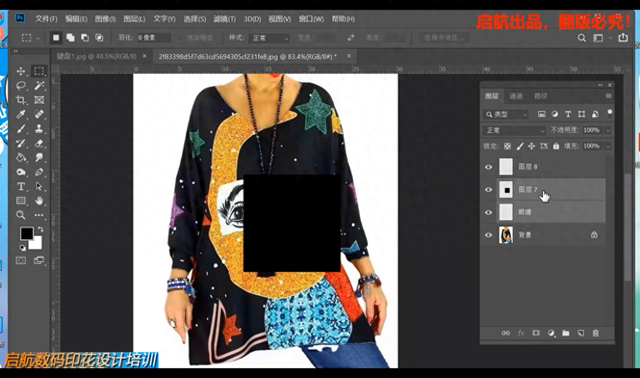Toggle Quick Mask mode
The width and height of the screenshot is (640, 378).
coord(21,260)
